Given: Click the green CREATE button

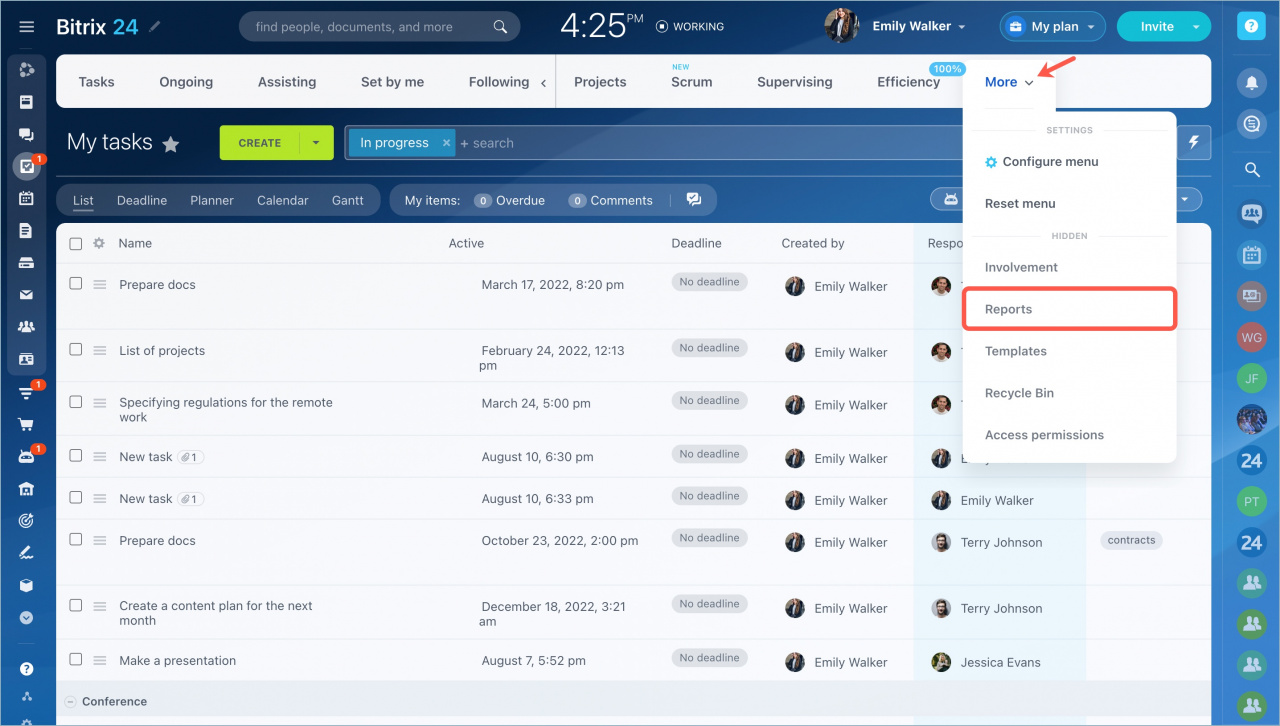Looking at the screenshot, I should tap(260, 143).
